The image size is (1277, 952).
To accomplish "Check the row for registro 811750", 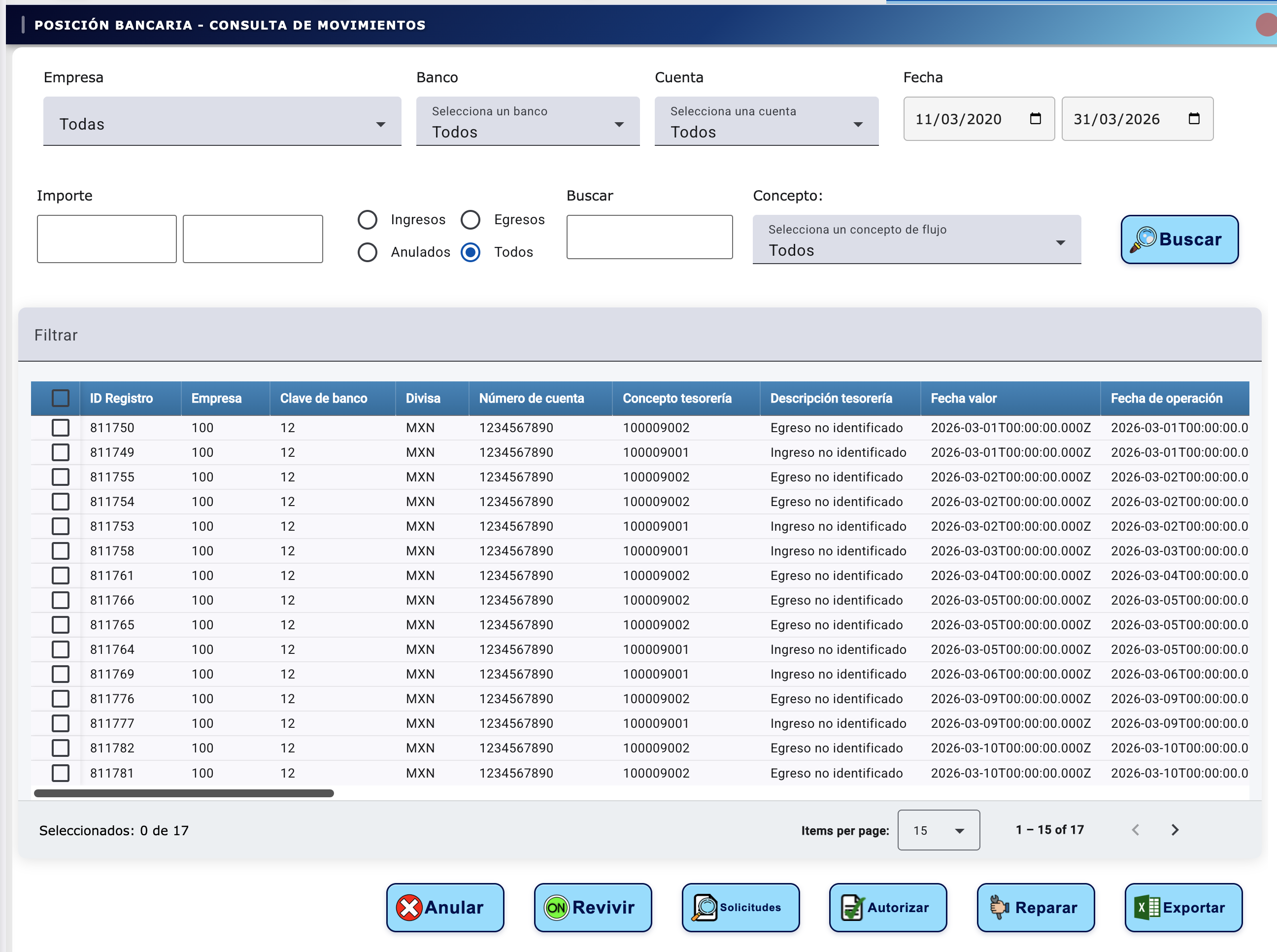I will tap(61, 428).
